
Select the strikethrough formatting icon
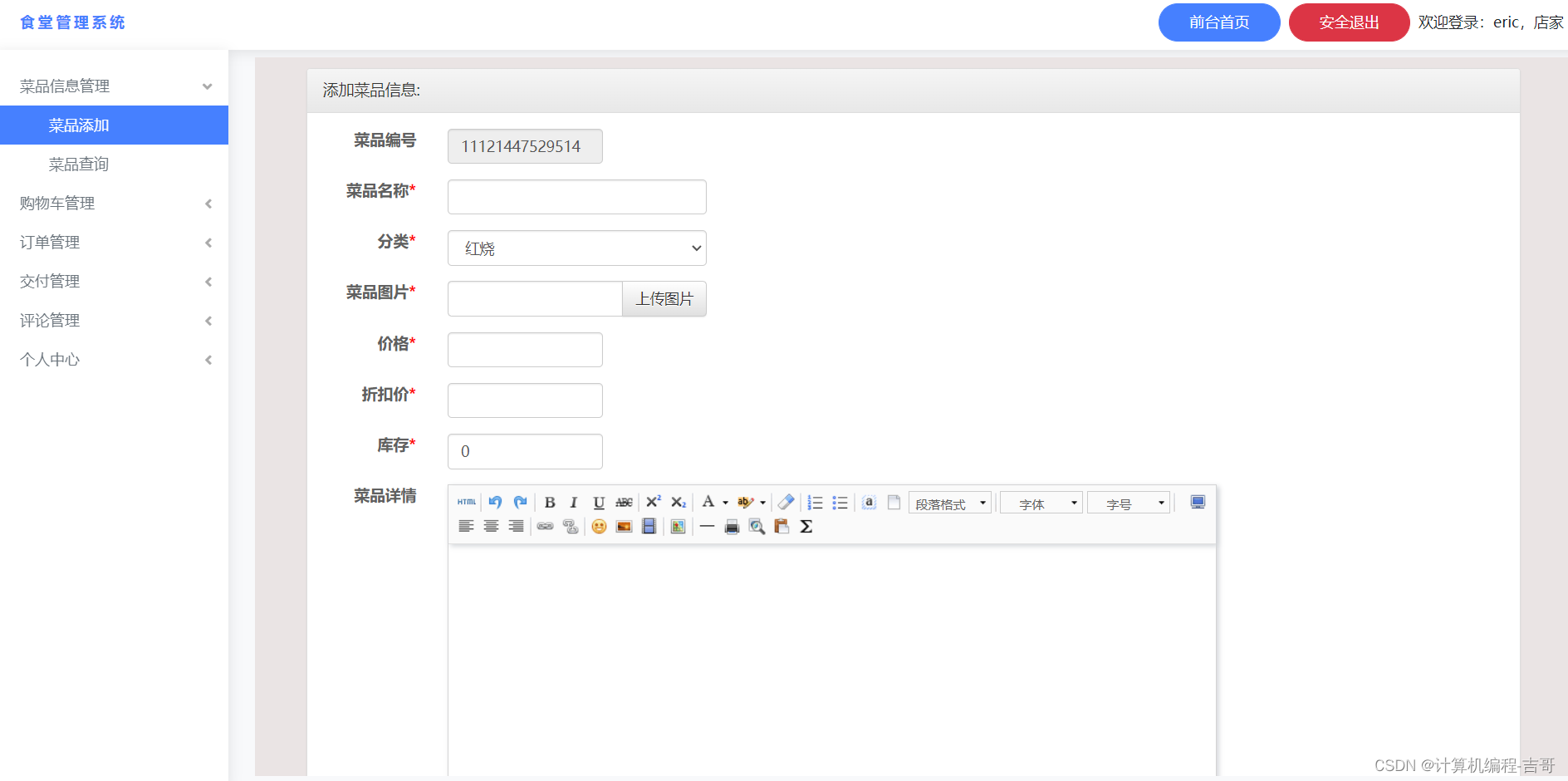click(x=624, y=503)
